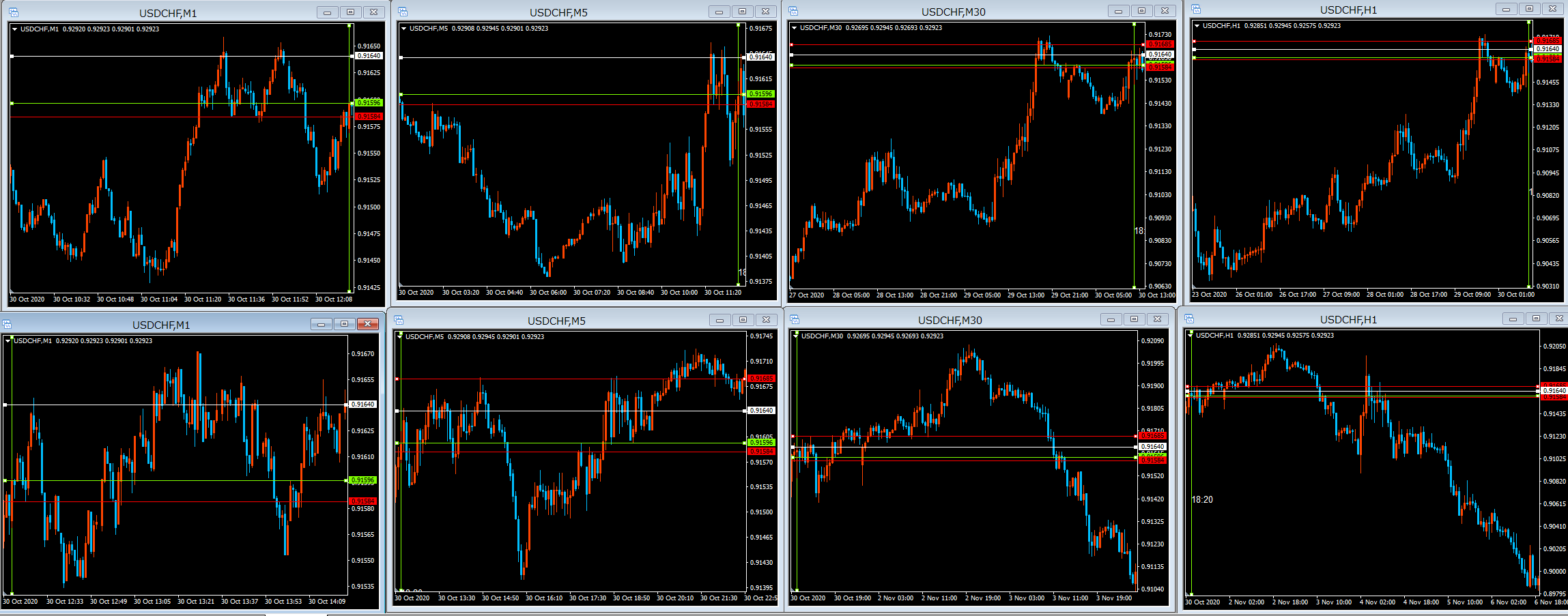1568x616 pixels.
Task: Maximize the top USDCHF,M5 chart window
Action: pyautogui.click(x=742, y=12)
